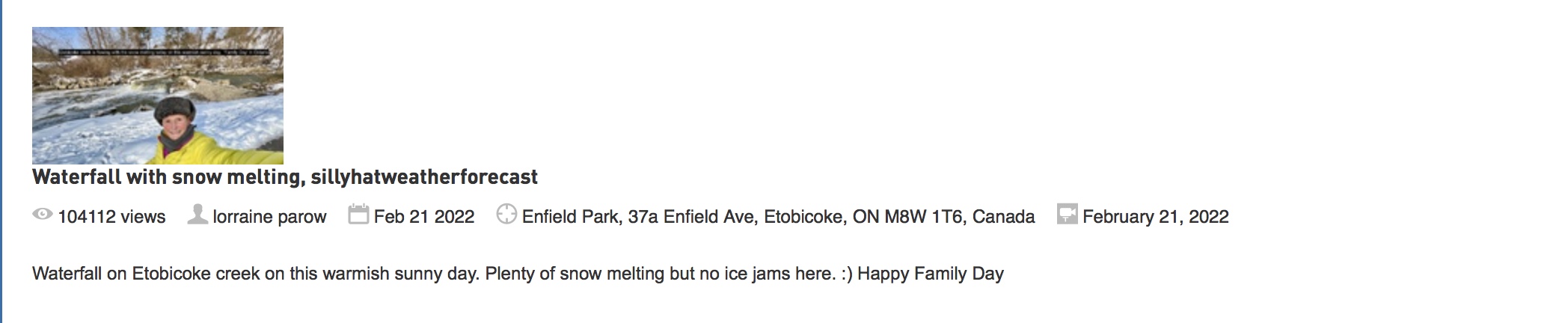
Task: Click the video camera recorded-date icon
Action: click(x=1067, y=215)
